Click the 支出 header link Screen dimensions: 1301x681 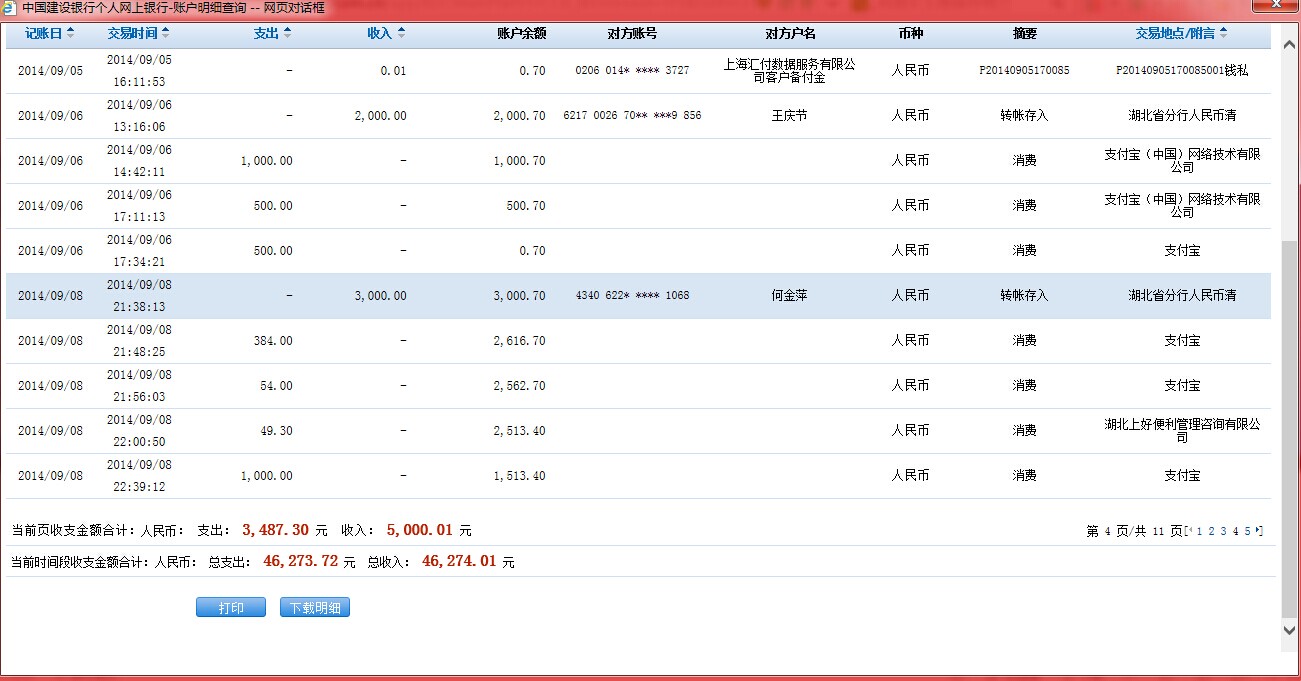(x=267, y=33)
